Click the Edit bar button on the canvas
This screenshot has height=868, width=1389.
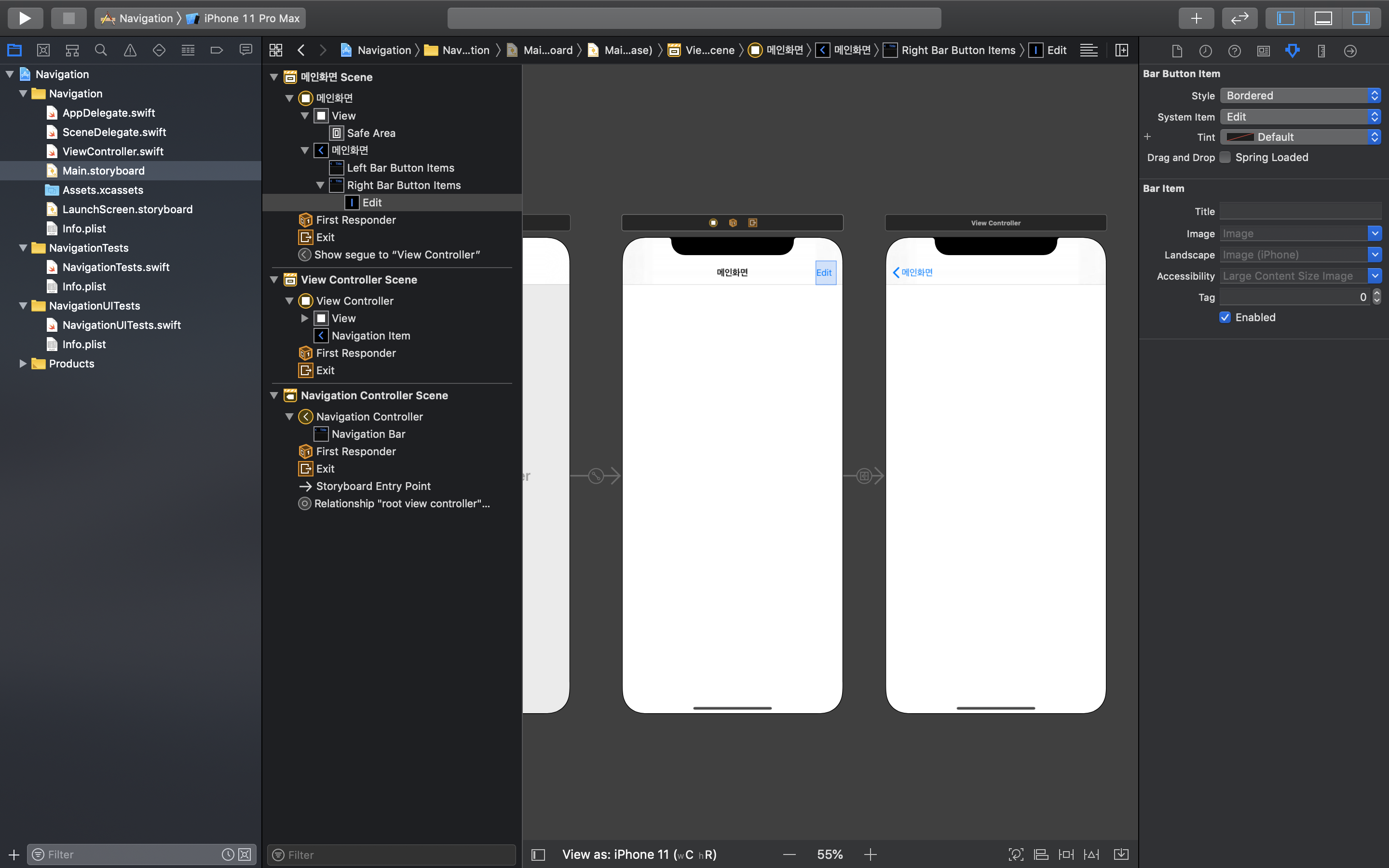824,272
